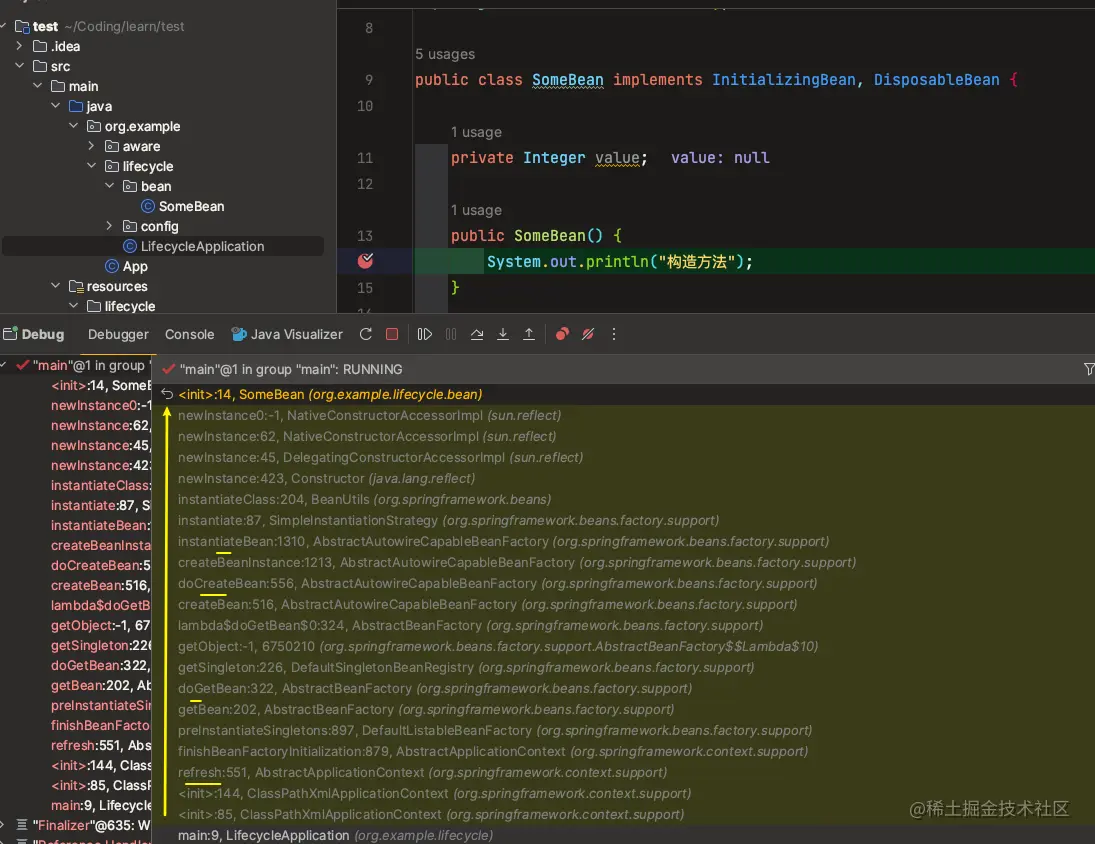
Task: Expand the .idea folder
Action: [20, 46]
